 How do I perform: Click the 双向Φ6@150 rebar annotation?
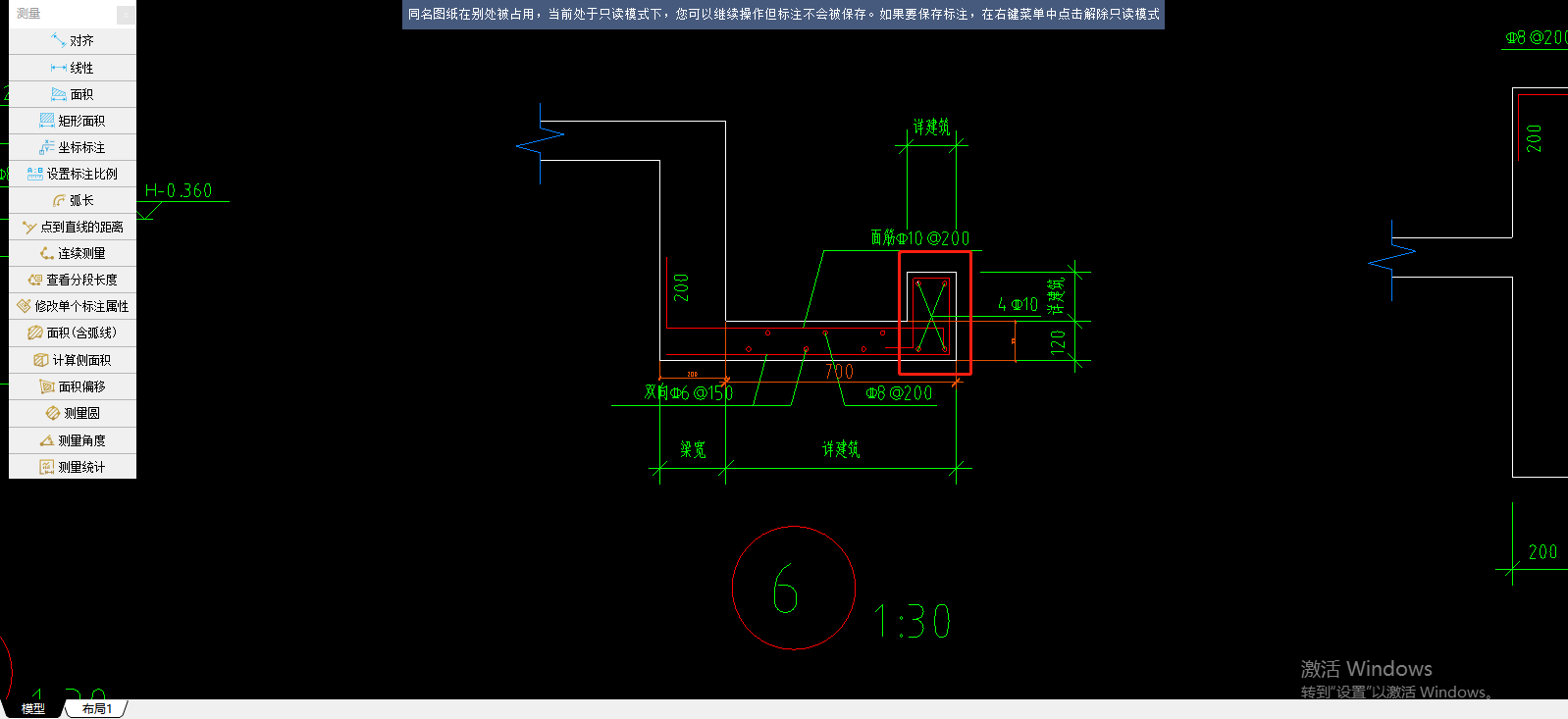coord(689,392)
